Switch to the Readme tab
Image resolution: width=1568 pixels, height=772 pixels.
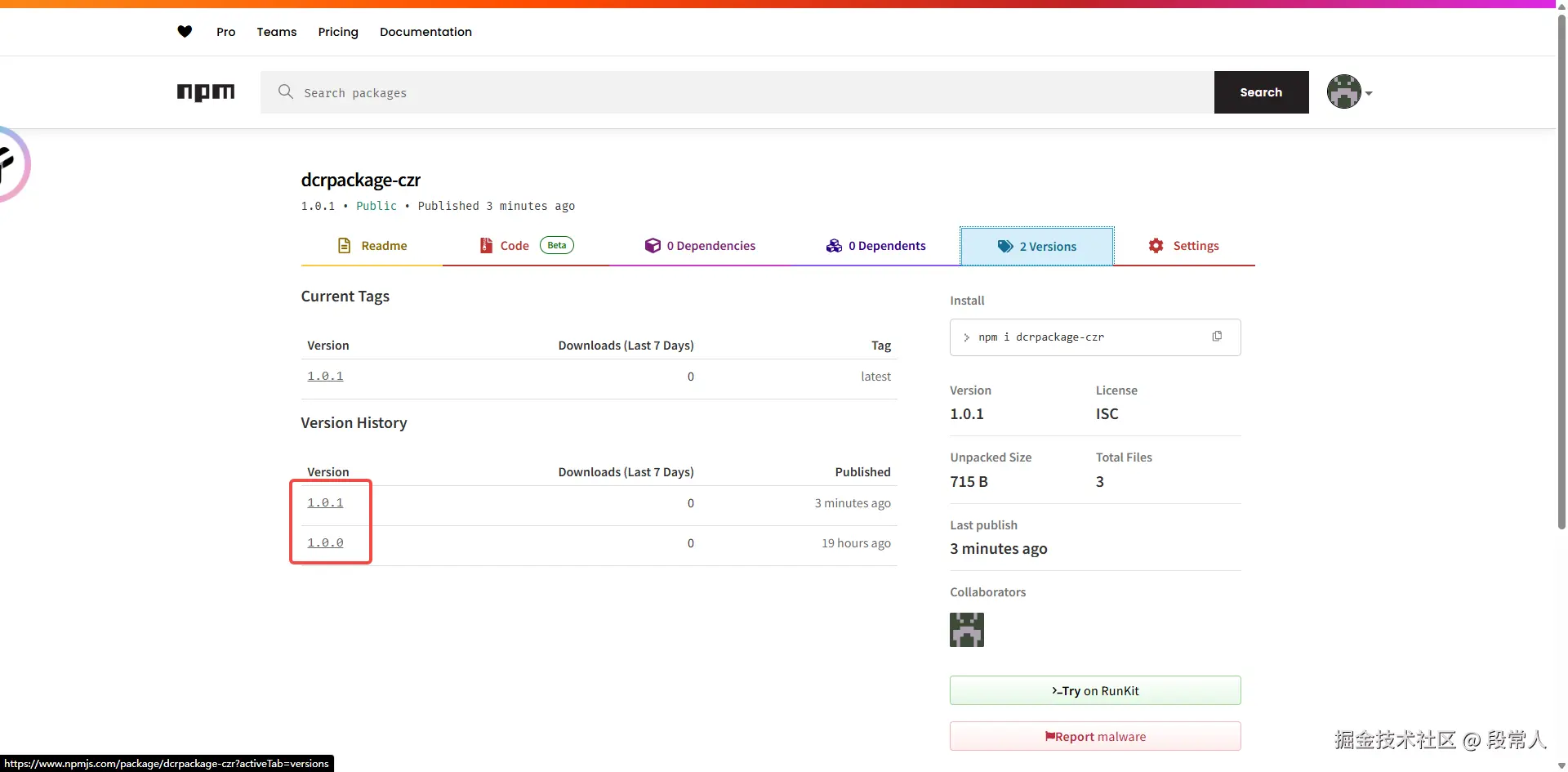(x=372, y=246)
